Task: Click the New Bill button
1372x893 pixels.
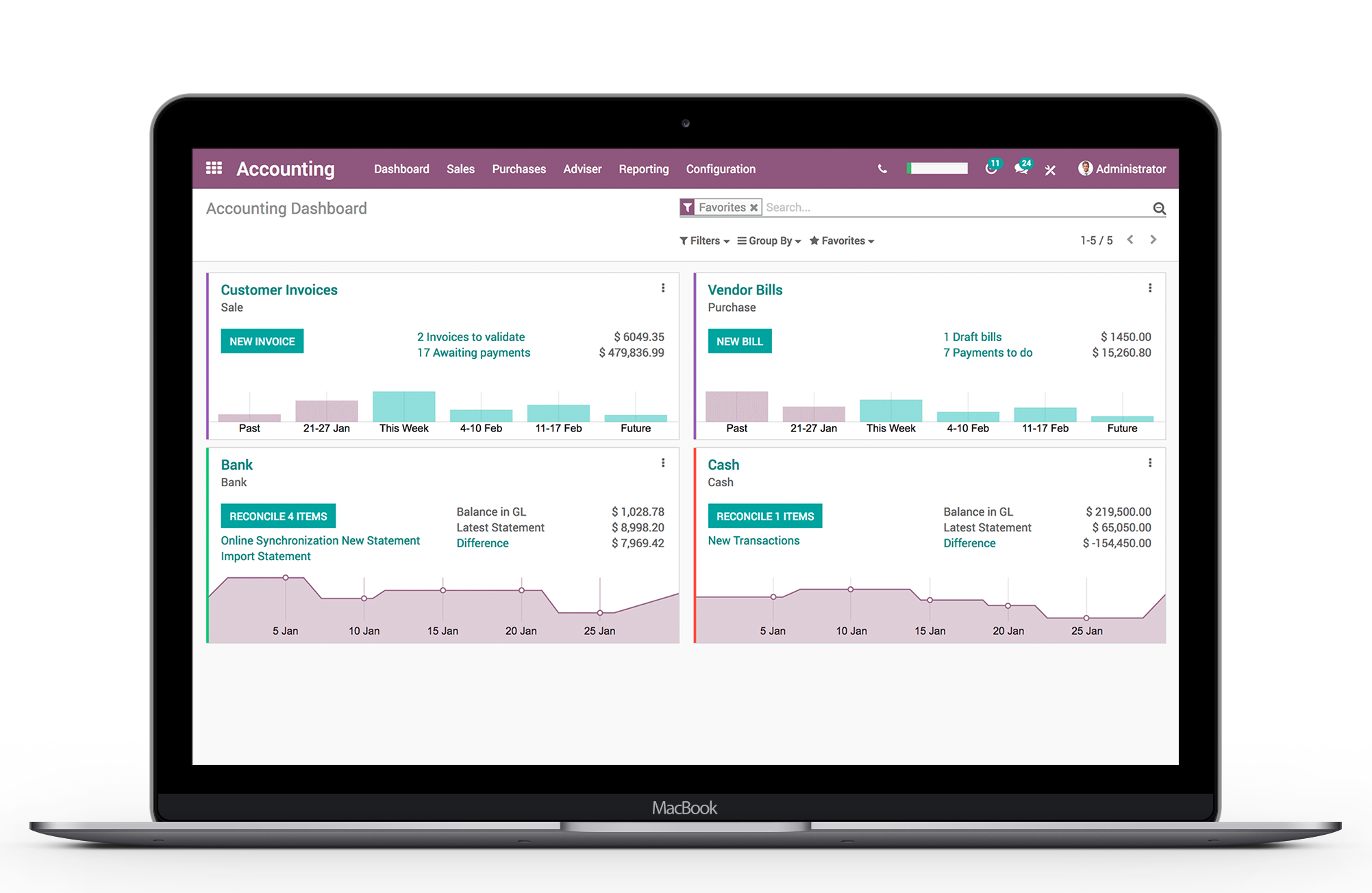Action: click(x=741, y=341)
